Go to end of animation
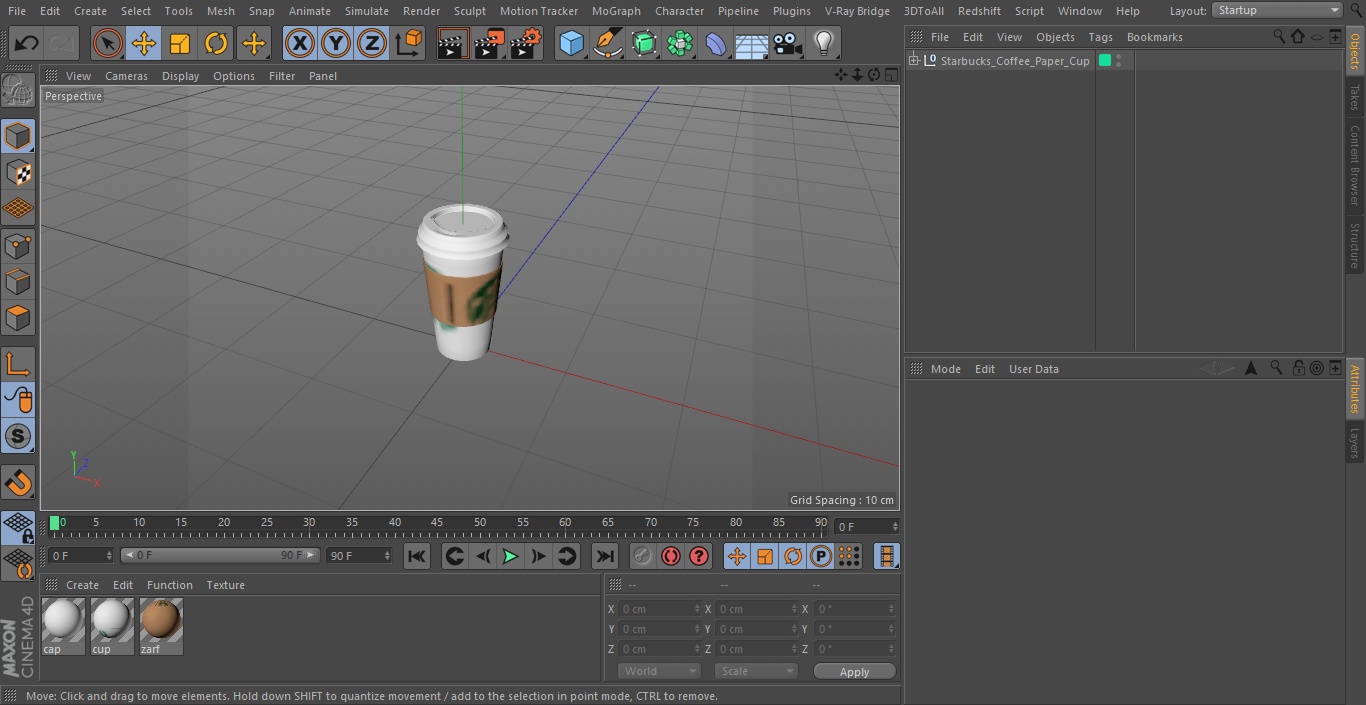Viewport: 1366px width, 705px height. tap(605, 556)
